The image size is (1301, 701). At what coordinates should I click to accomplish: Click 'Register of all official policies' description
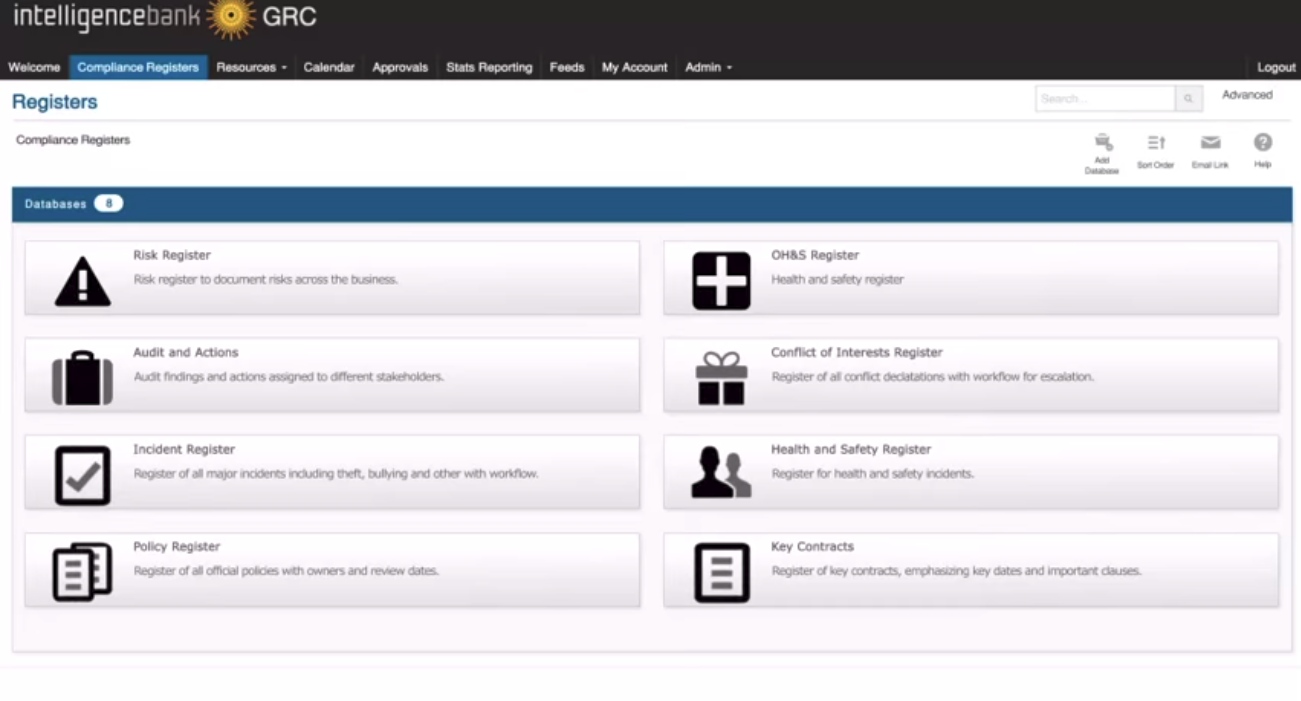point(286,571)
